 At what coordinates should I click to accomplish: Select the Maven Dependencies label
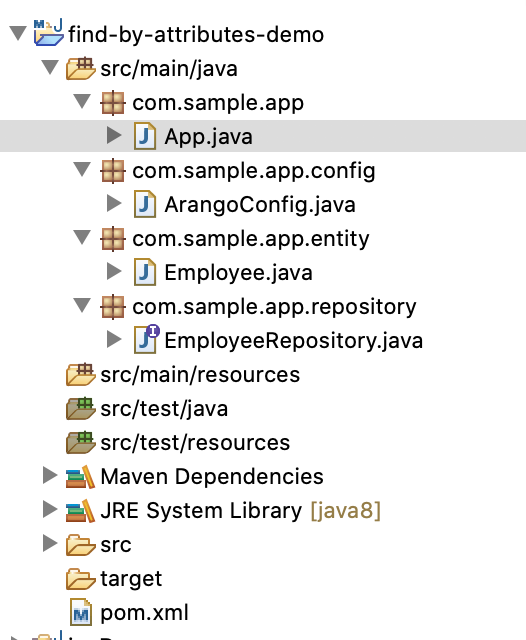click(x=212, y=477)
